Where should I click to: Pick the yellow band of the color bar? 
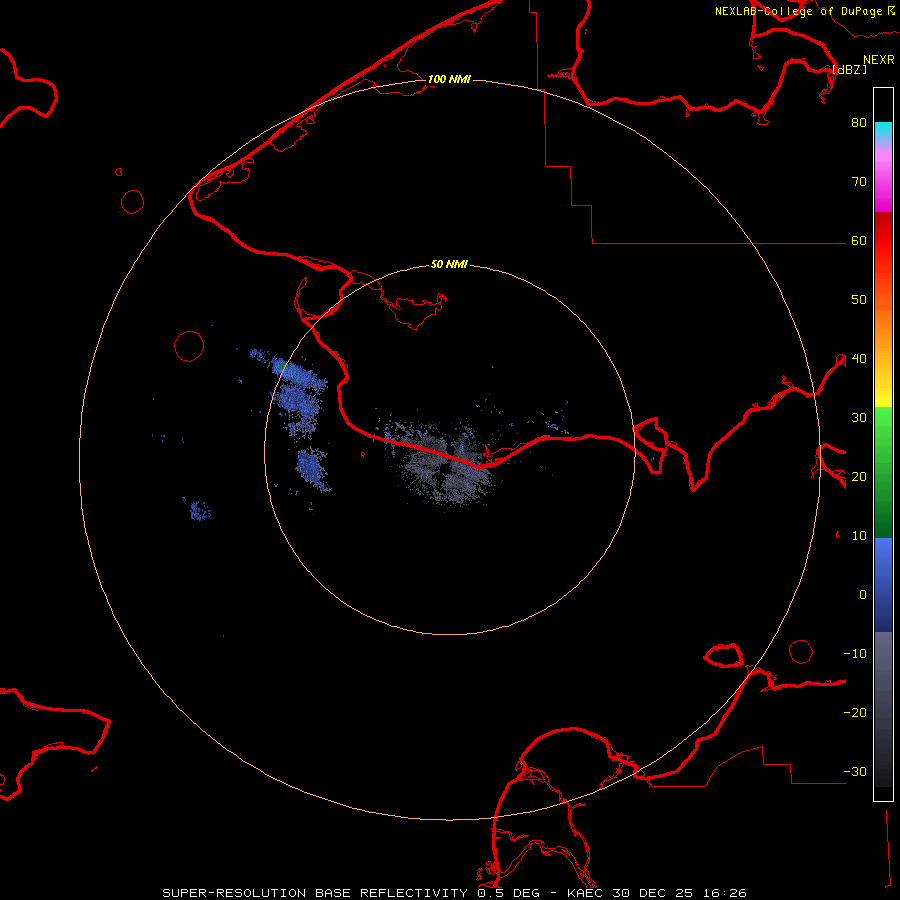coord(883,396)
